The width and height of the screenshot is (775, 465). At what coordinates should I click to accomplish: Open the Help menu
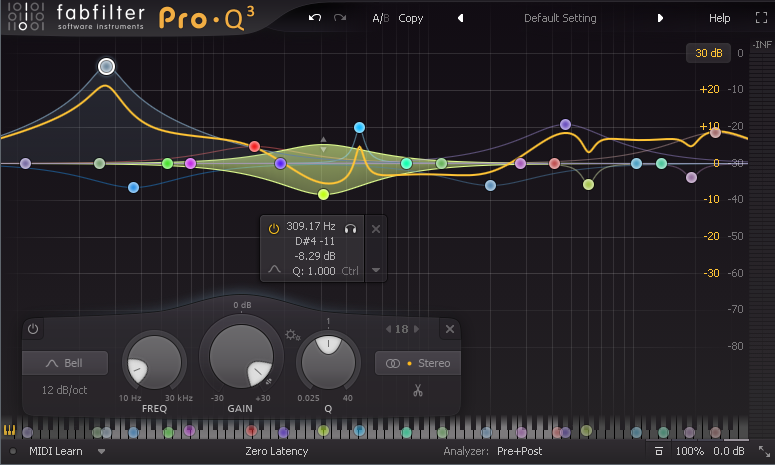pos(719,18)
